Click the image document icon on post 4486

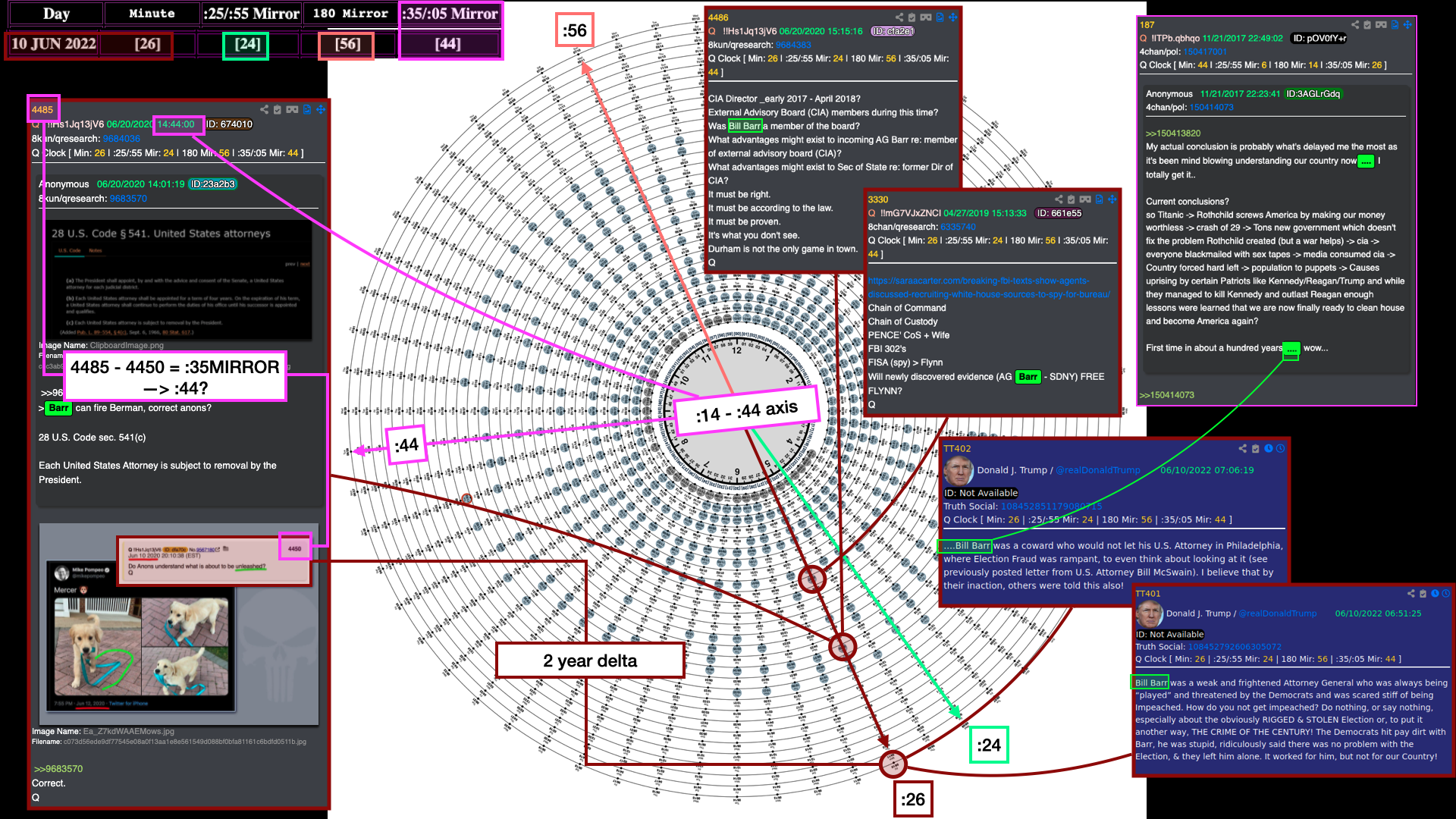[940, 17]
